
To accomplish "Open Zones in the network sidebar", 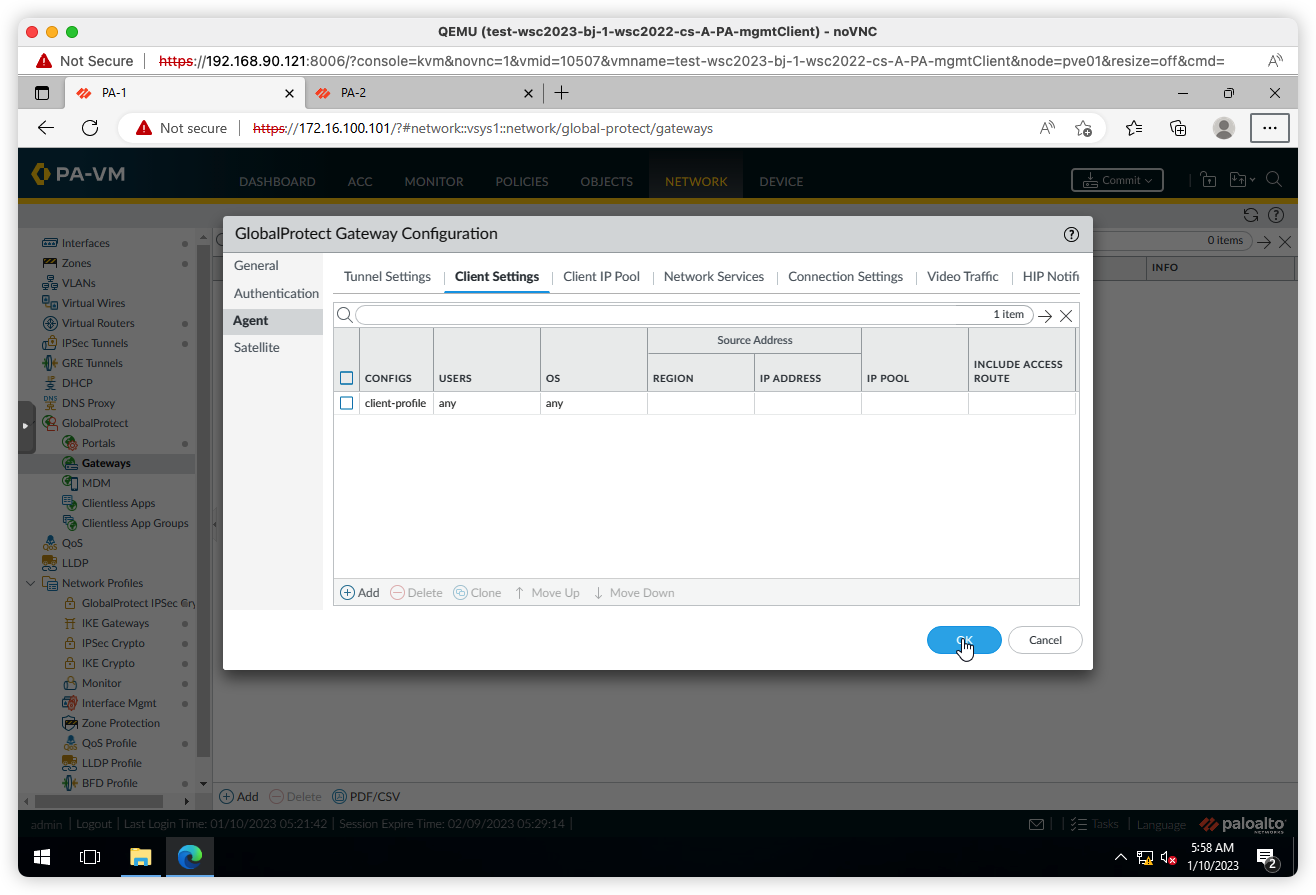I will [x=76, y=263].
